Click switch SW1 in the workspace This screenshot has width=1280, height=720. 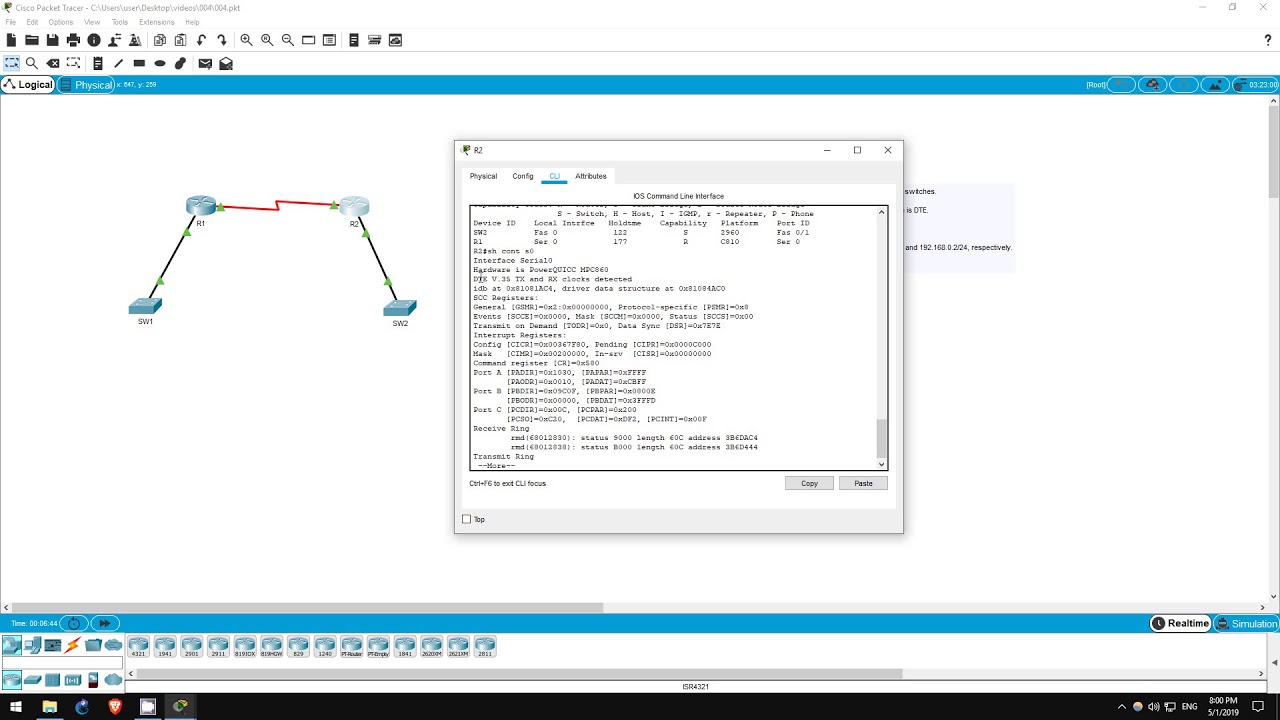[x=145, y=306]
